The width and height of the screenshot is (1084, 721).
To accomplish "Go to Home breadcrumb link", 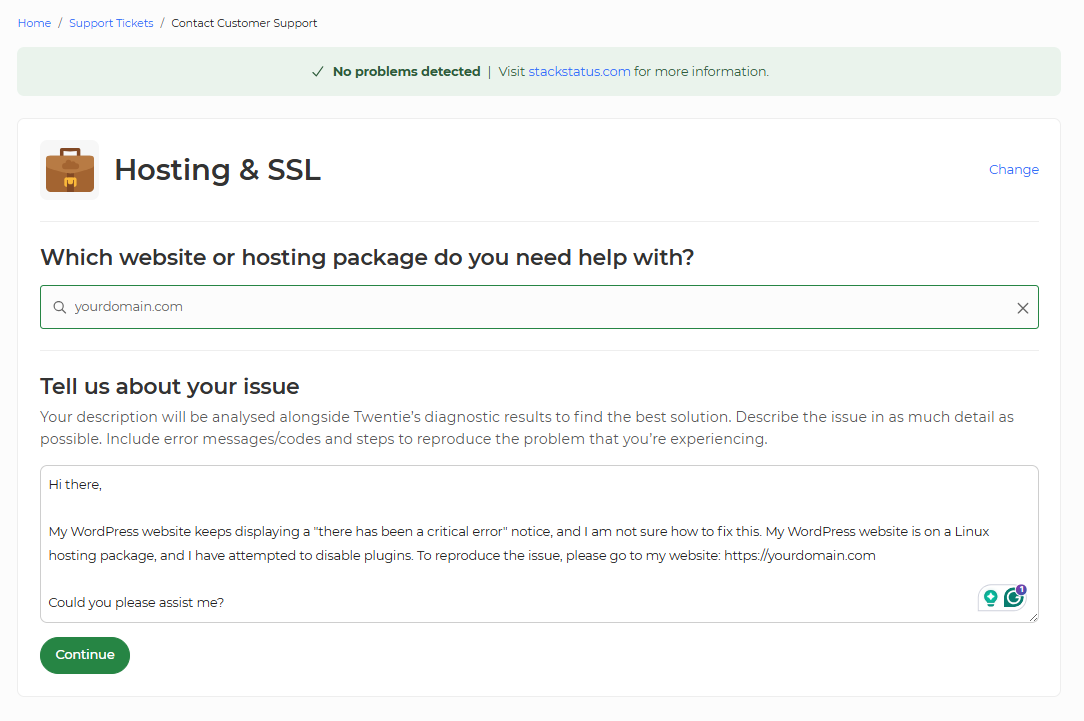I will click(x=35, y=23).
